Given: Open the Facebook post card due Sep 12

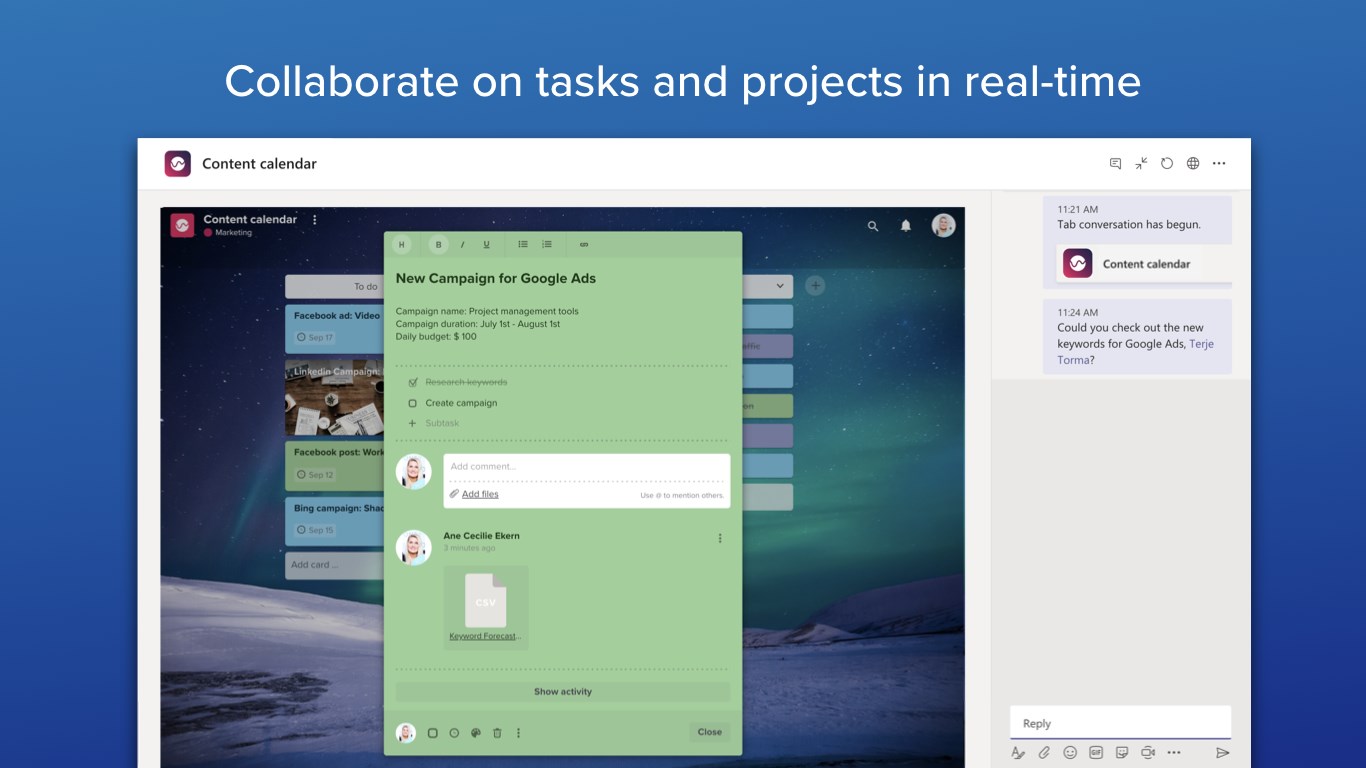Looking at the screenshot, I should pos(335,465).
